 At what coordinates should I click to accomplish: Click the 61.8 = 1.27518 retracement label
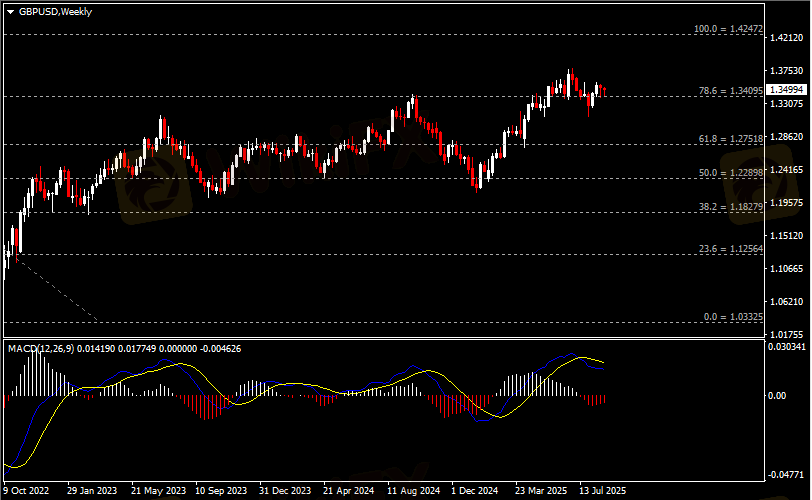(731, 139)
